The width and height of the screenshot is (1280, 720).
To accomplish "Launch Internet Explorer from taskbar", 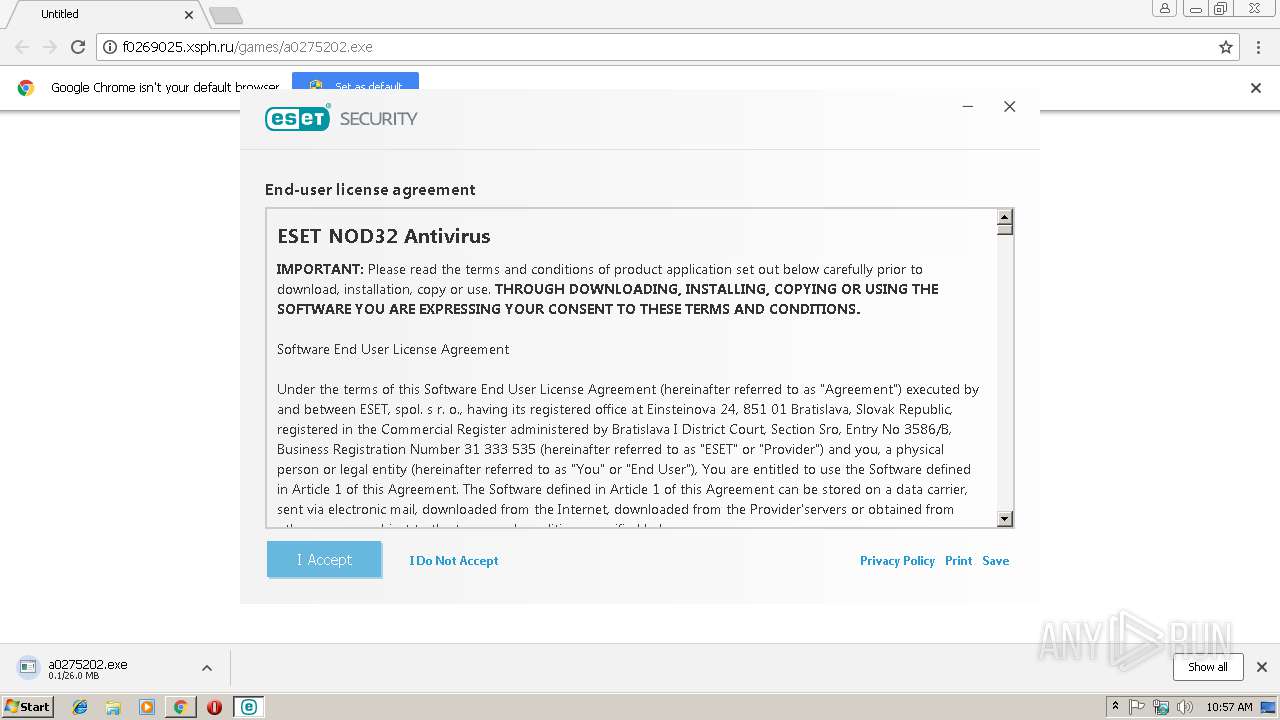I will [x=80, y=707].
